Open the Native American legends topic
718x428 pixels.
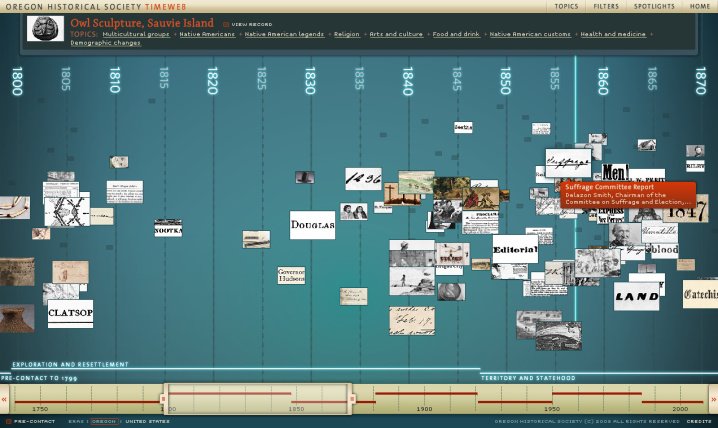pyautogui.click(x=284, y=34)
